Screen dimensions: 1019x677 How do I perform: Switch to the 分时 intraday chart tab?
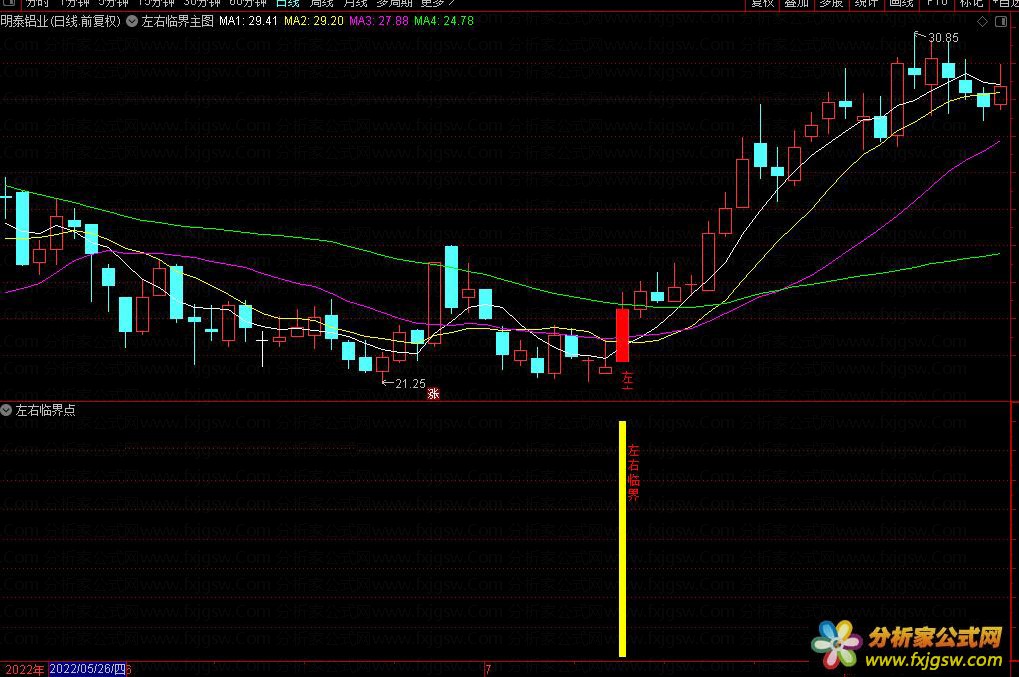pyautogui.click(x=37, y=3)
